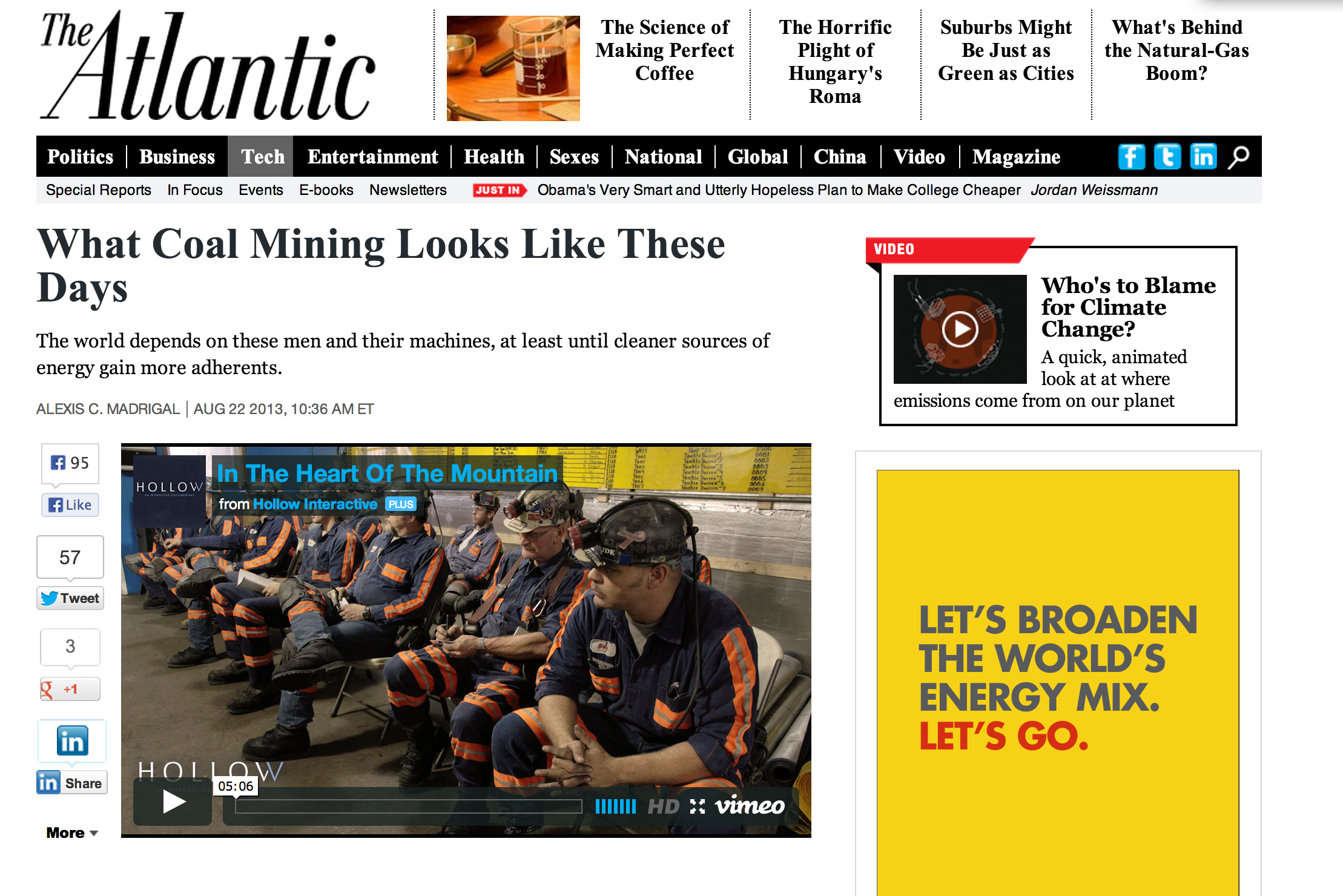The height and width of the screenshot is (896, 1343).
Task: Click the Hollow logo portrait on video
Action: (x=170, y=491)
